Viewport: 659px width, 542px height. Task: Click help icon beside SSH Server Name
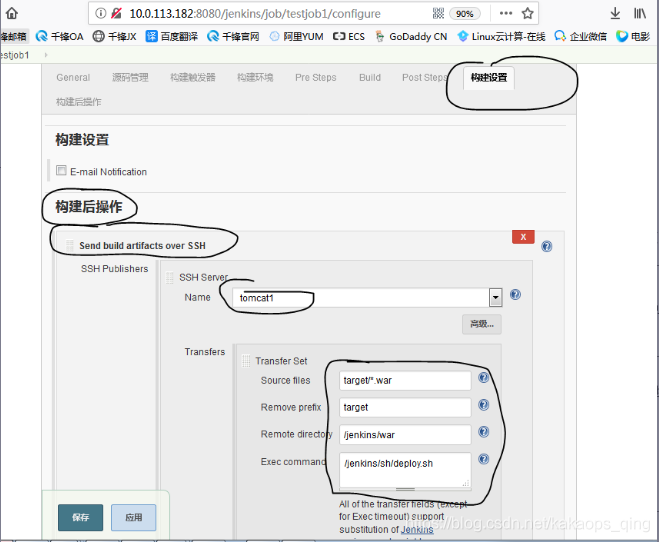tap(515, 295)
